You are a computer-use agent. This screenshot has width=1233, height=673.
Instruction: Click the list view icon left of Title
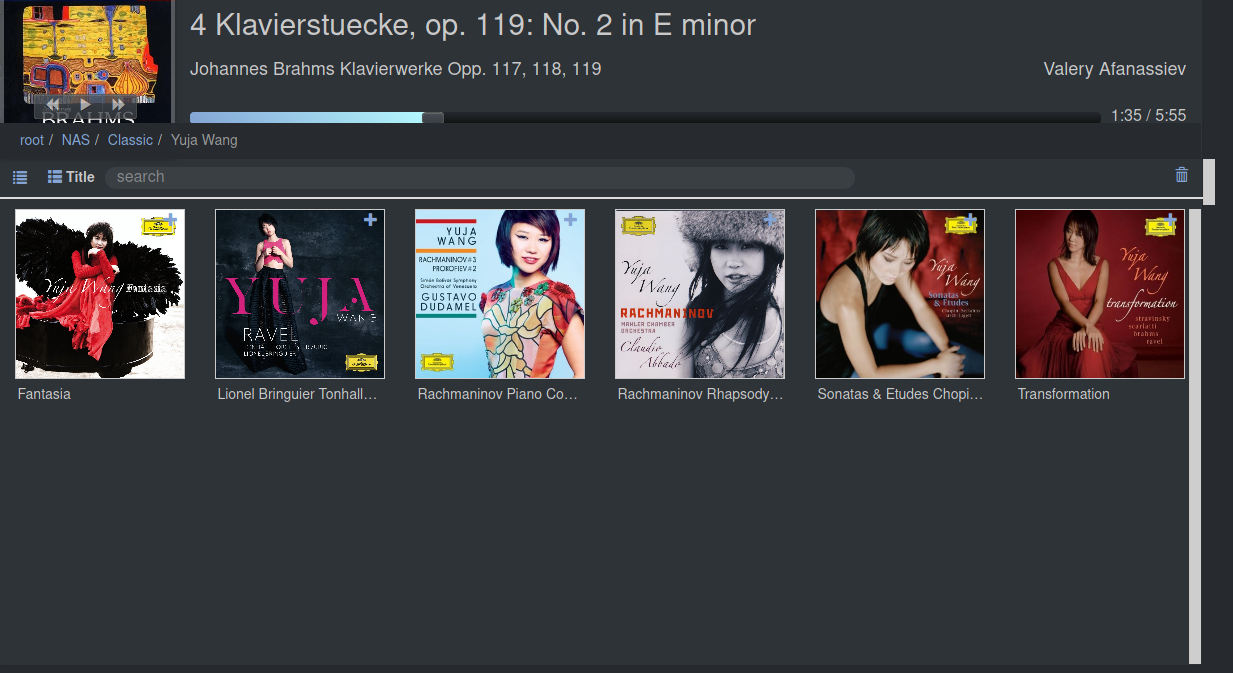click(20, 177)
